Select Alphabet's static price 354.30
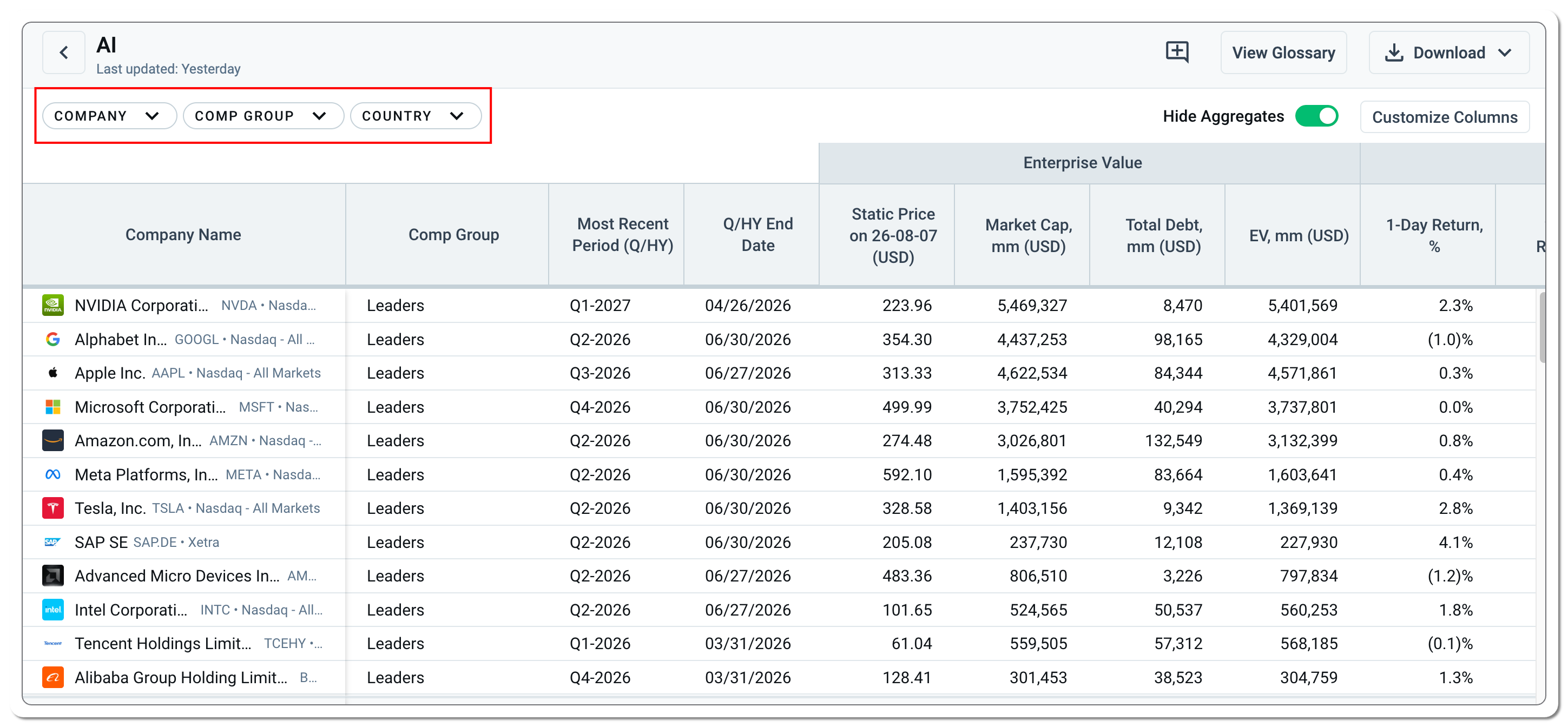The height and width of the screenshot is (727, 1568). (x=907, y=340)
